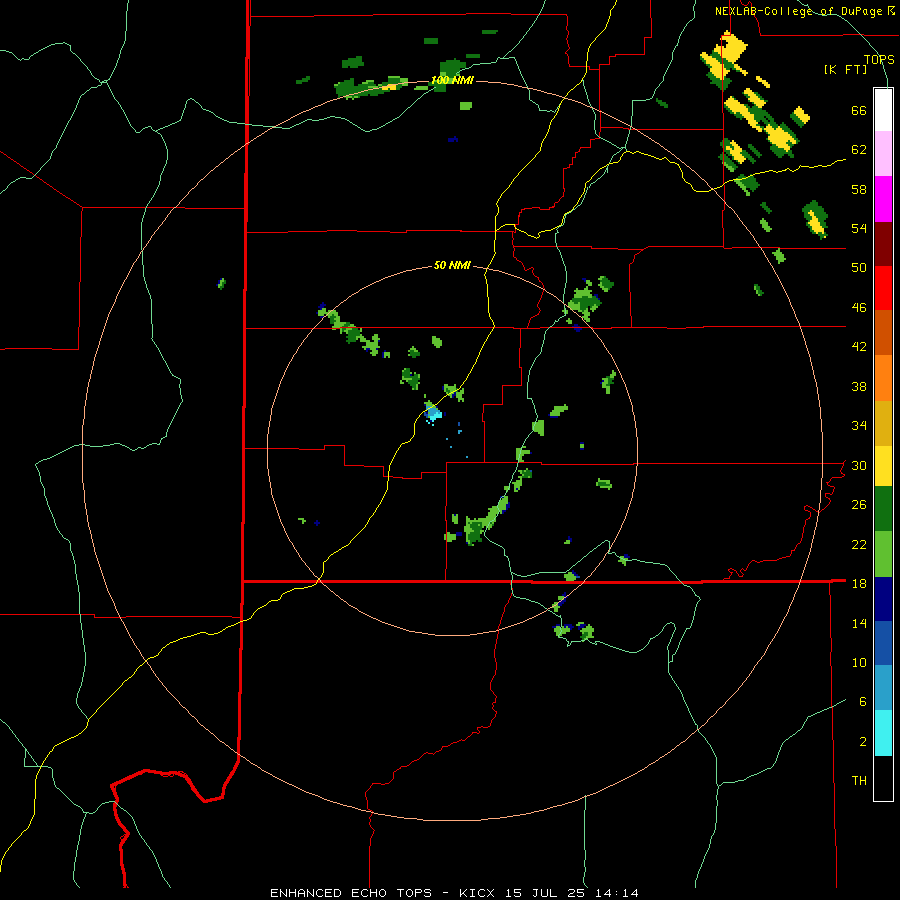Click the cyan legend swatch near 2
900x900 pixels.
pyautogui.click(x=883, y=733)
